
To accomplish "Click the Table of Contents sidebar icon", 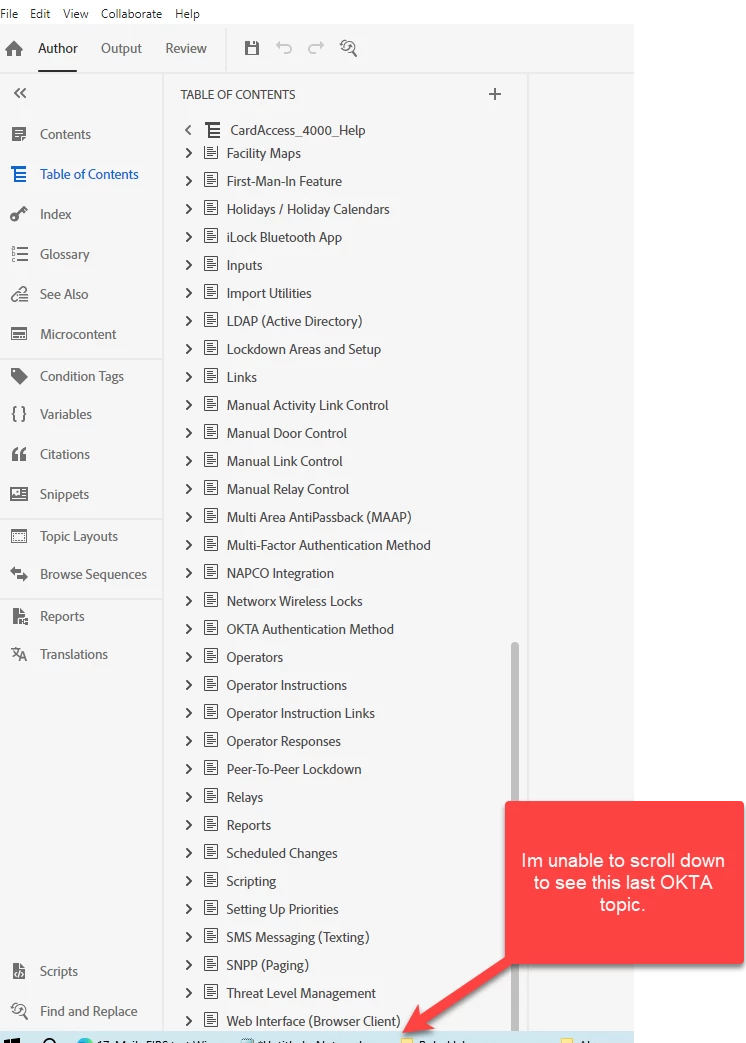I will [19, 174].
